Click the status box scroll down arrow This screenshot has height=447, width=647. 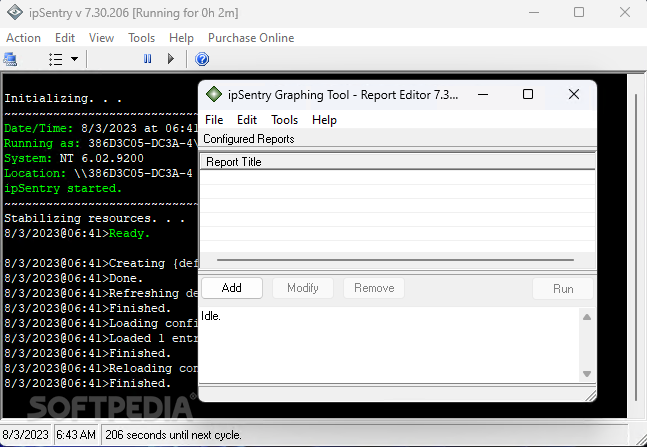click(587, 374)
